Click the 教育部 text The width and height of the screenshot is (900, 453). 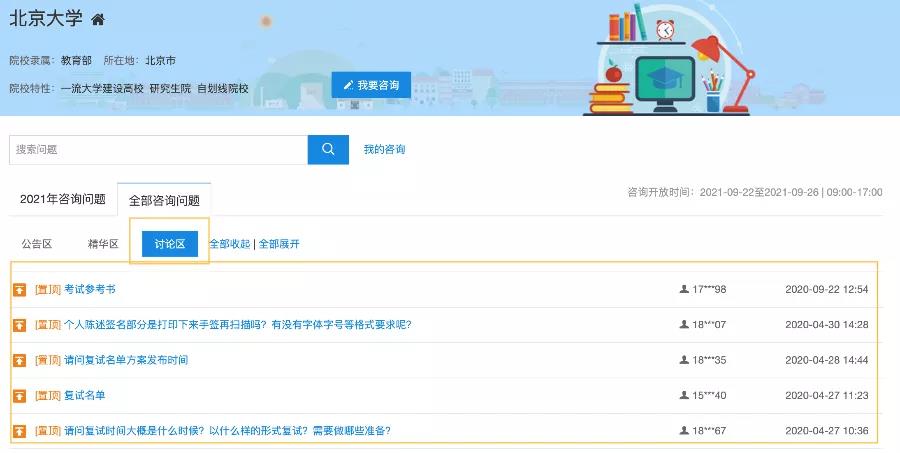(76, 60)
